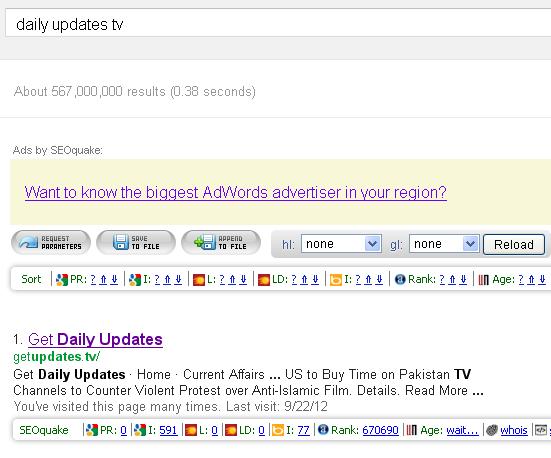
Task: Sort LD descending with down arrow
Action: point(315,279)
